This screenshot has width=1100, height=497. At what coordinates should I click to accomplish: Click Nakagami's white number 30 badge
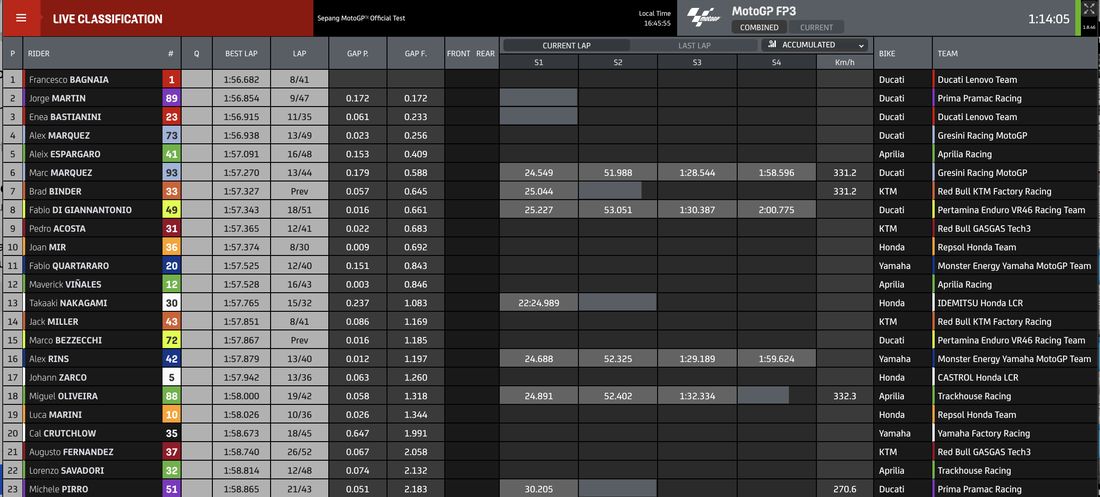point(170,303)
